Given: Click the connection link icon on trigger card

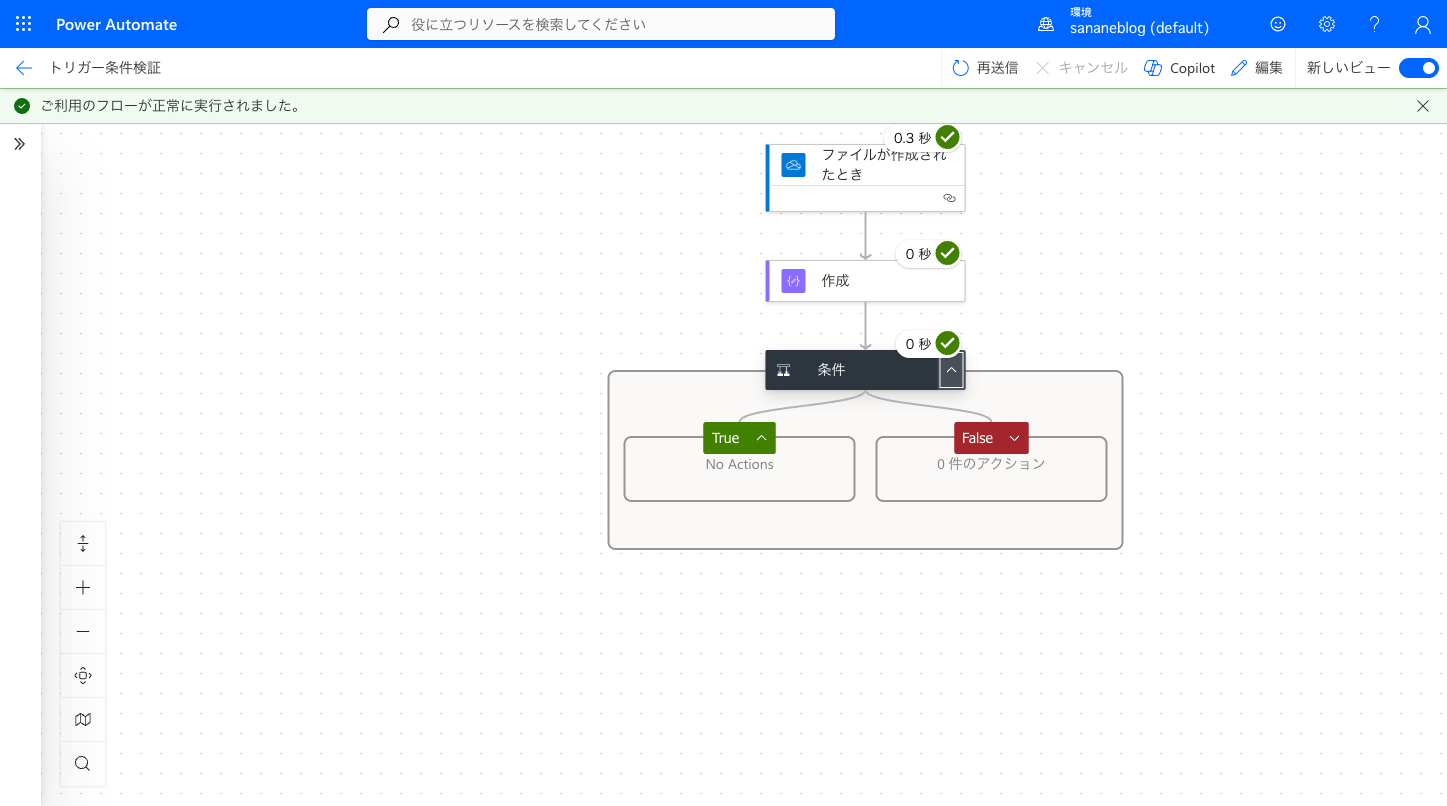Looking at the screenshot, I should tap(949, 198).
